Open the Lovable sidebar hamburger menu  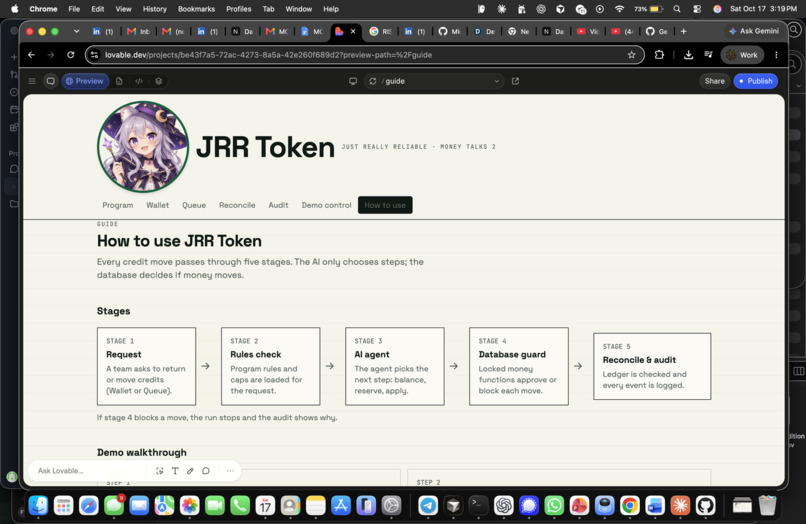click(x=32, y=81)
